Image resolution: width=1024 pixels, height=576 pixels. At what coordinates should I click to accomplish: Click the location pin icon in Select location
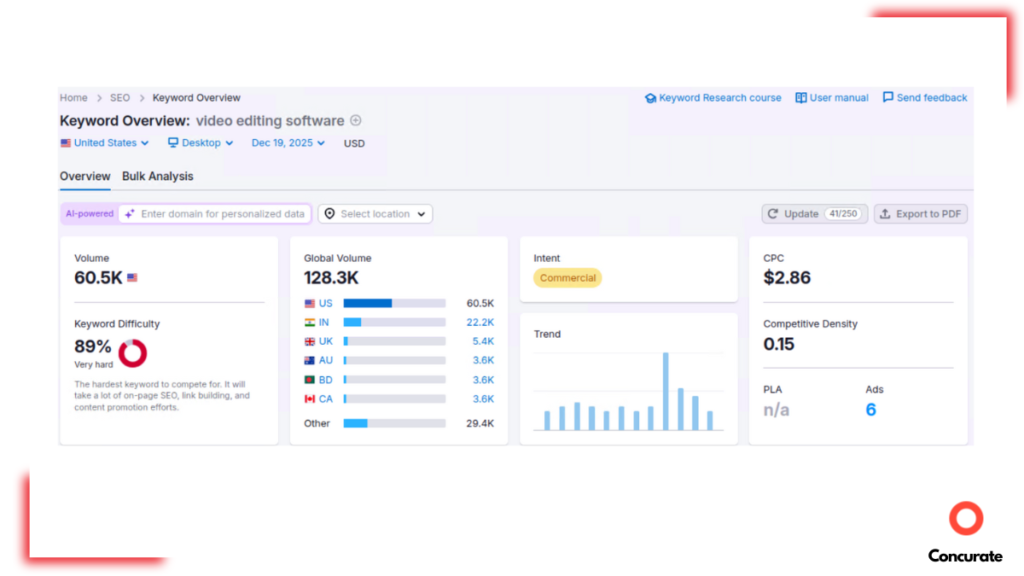[x=329, y=213]
